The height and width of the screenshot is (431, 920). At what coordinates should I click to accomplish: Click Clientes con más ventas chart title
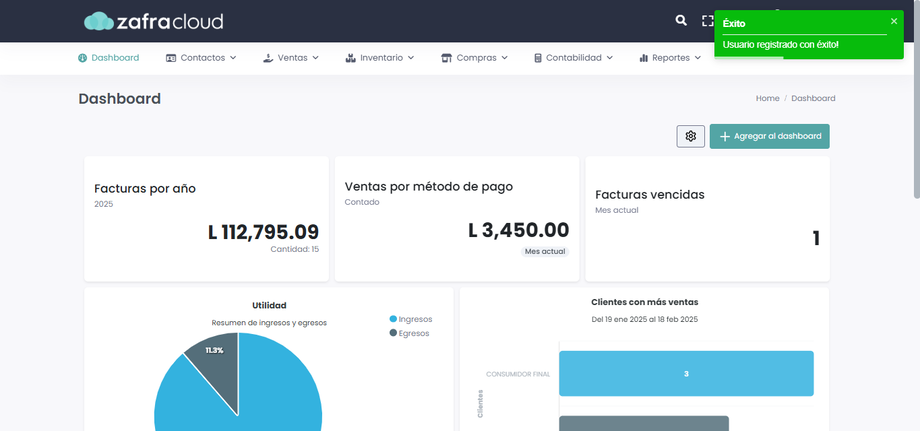click(x=645, y=302)
